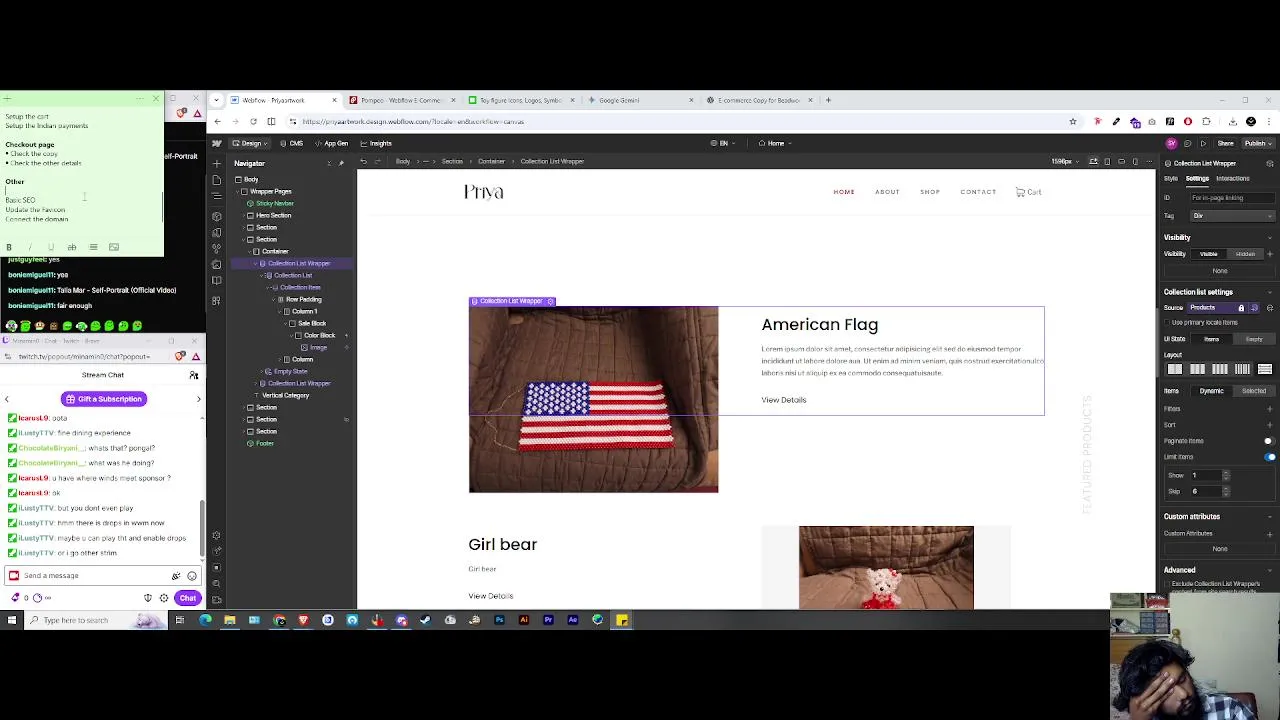Check Use primary locale items
This screenshot has height=720, width=1280.
[1167, 323]
